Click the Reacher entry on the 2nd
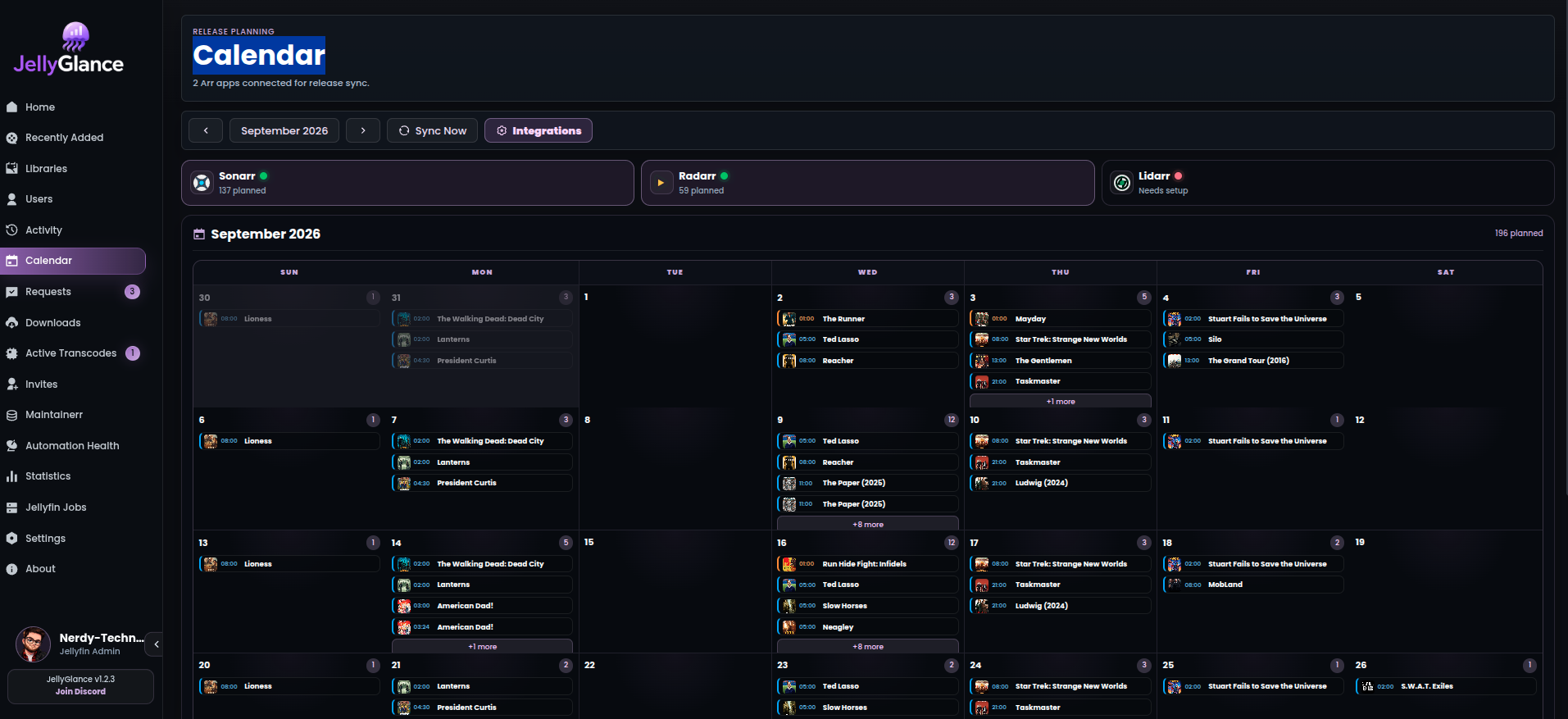1568x719 pixels. (868, 361)
